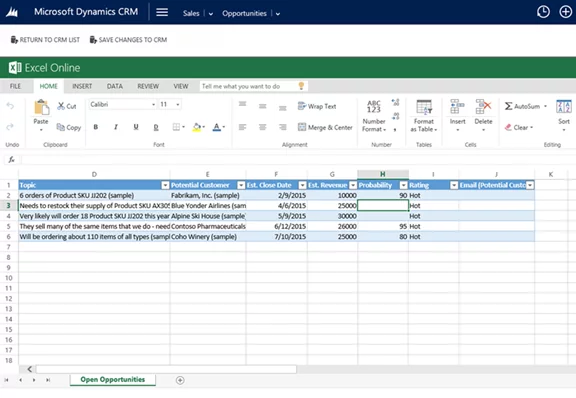Switch to the DATA tab

[x=115, y=86]
